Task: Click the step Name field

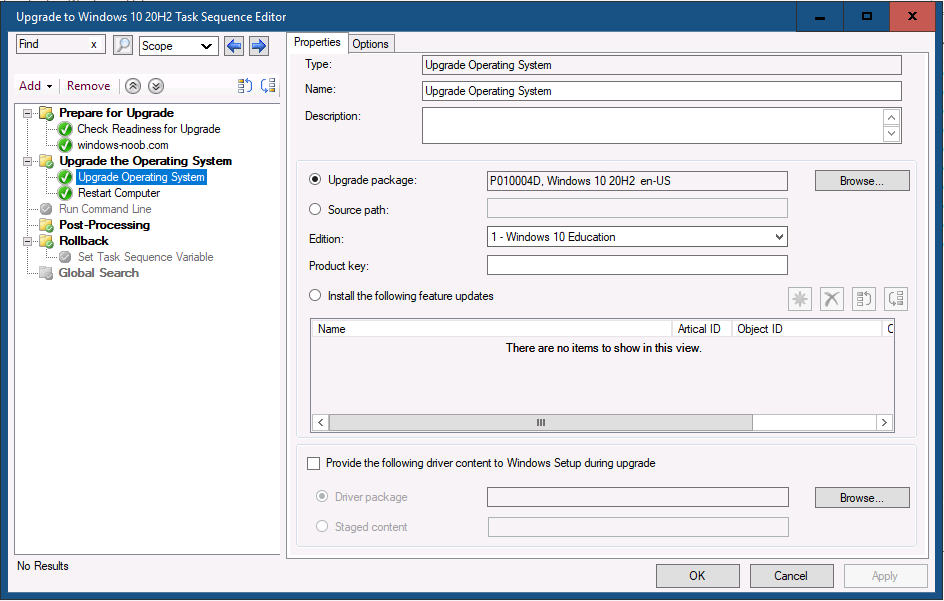Action: pos(662,91)
